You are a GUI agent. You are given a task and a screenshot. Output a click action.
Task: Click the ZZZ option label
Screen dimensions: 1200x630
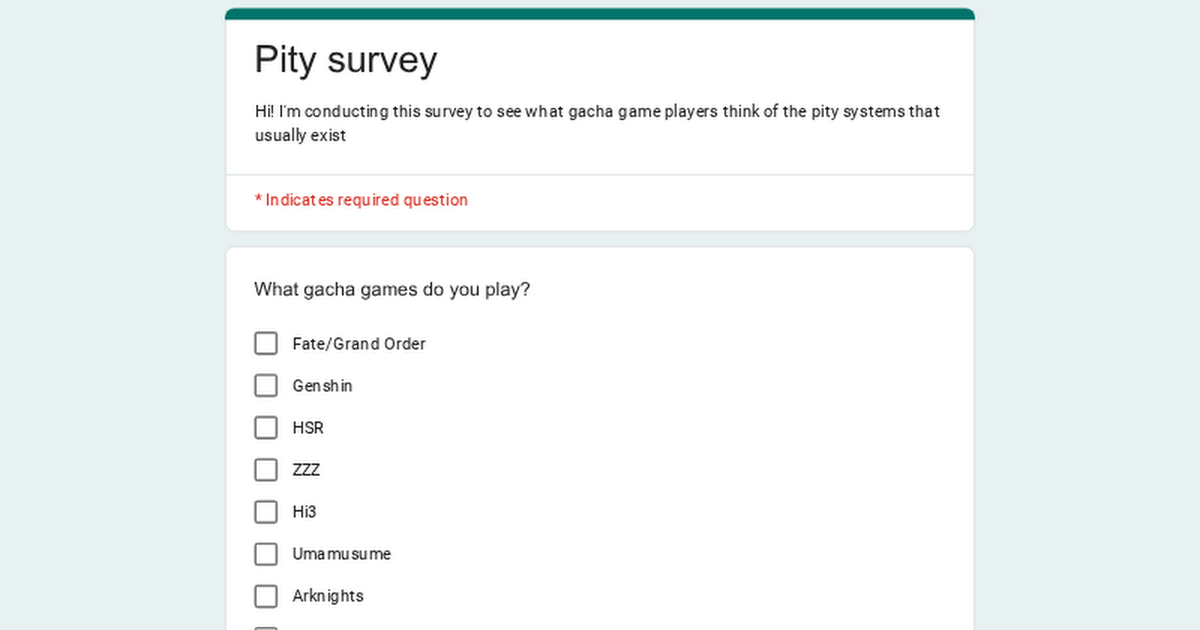306,470
